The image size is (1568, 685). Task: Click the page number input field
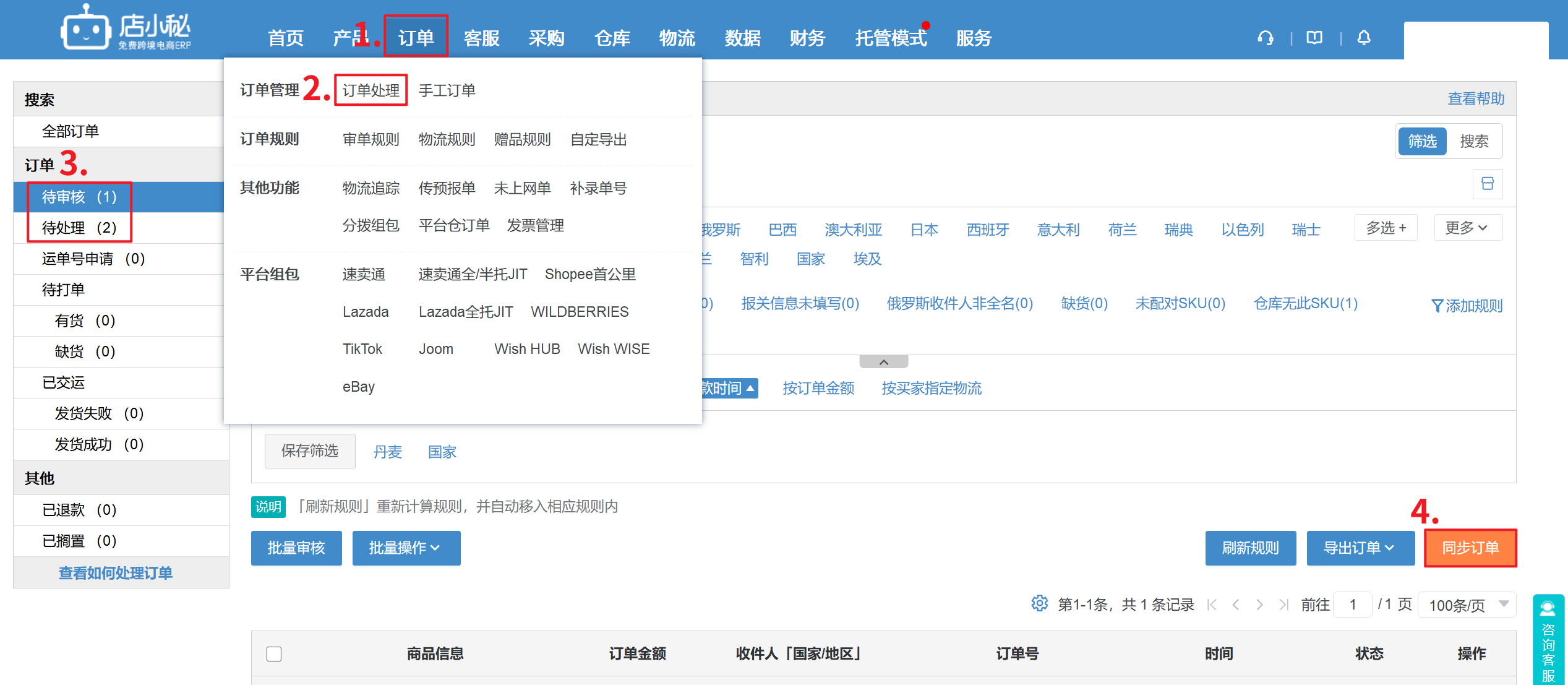pos(1353,605)
